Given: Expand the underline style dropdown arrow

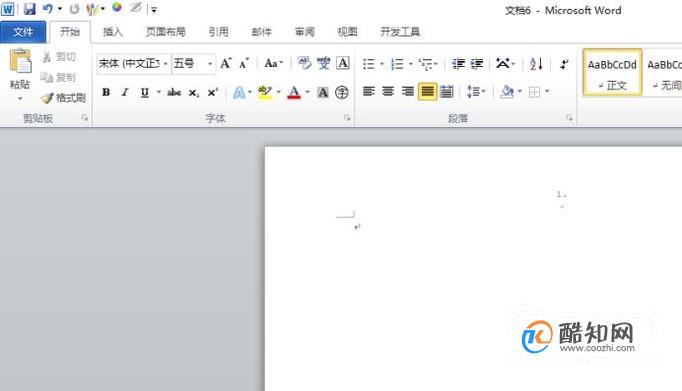Looking at the screenshot, I should pos(159,92).
